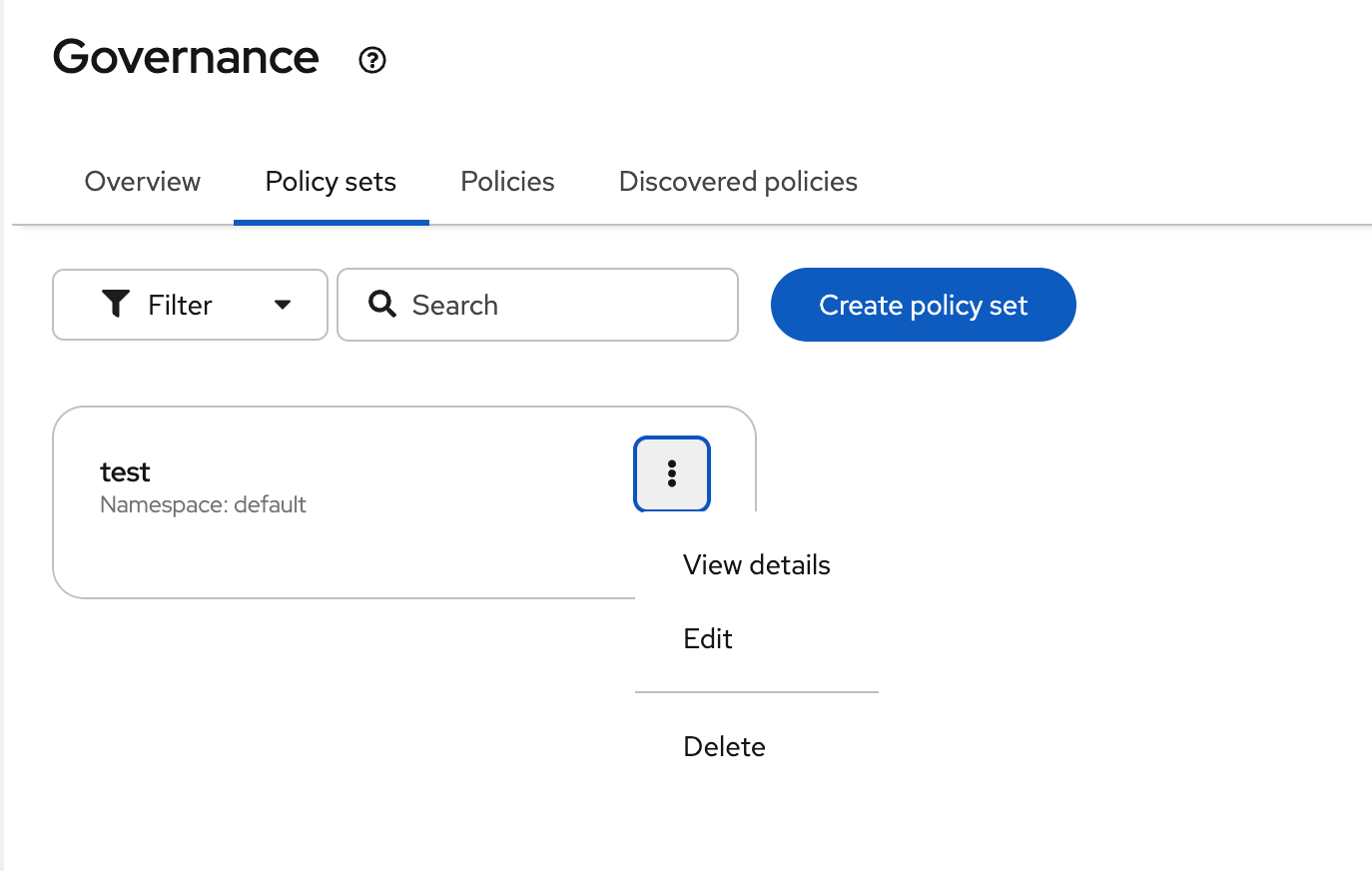The image size is (1372, 871).
Task: Click the search magnifier icon
Action: (382, 304)
